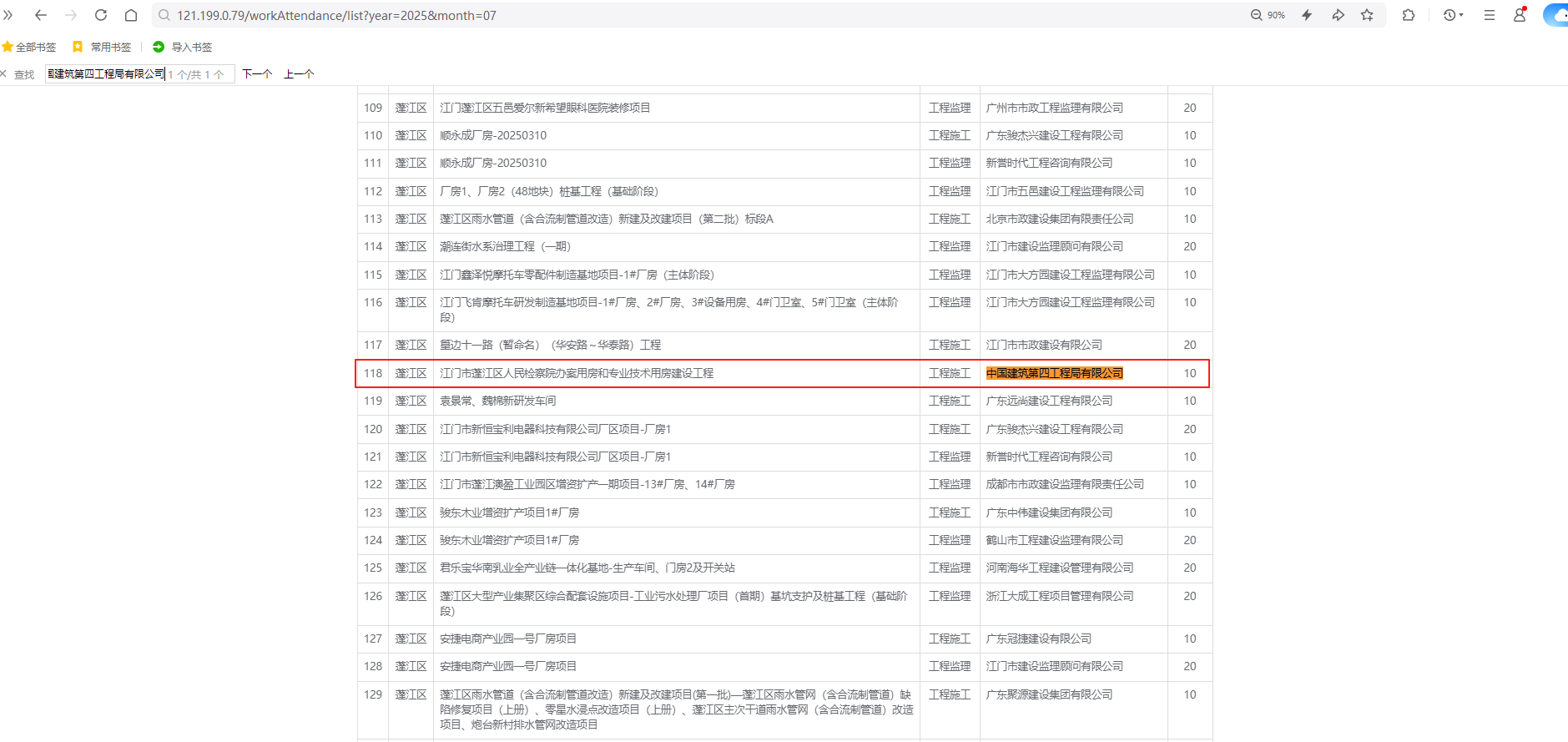This screenshot has height=742, width=1568.
Task: Click 广东中伟建设集团有限公司
Action: click(1049, 512)
